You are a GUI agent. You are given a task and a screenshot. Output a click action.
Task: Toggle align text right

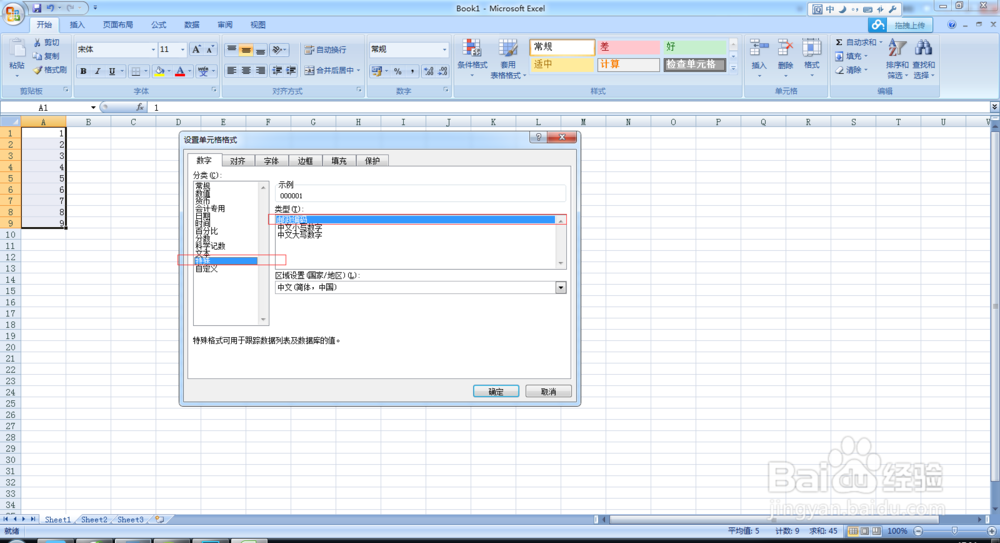(x=260, y=71)
